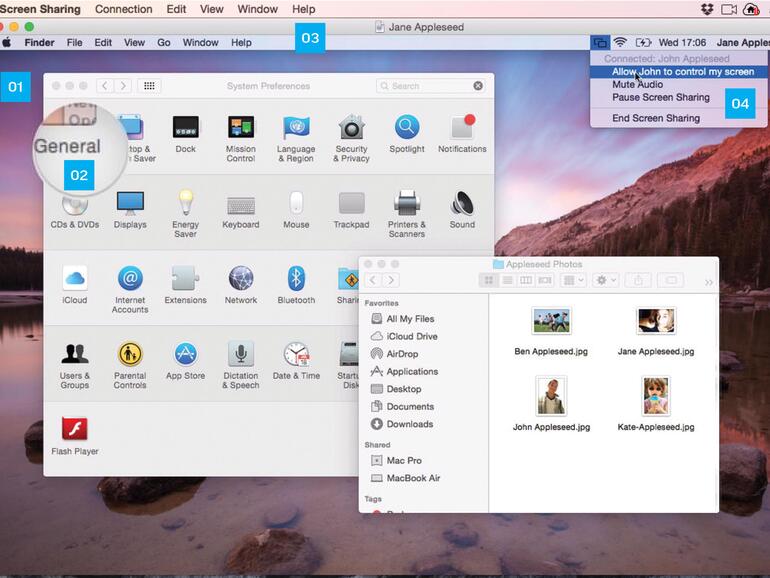This screenshot has width=770, height=578.
Task: Click the screen sharing status icon
Action: [600, 43]
